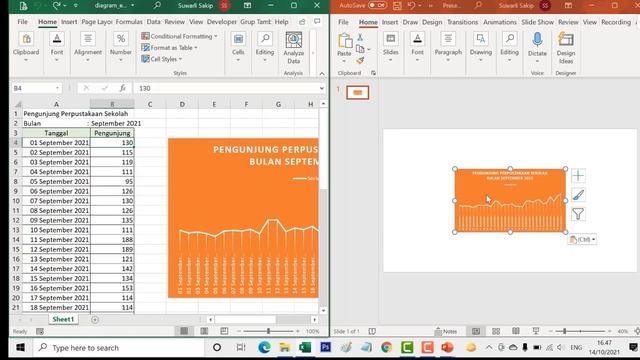This screenshot has width=640, height=360.
Task: Open Microsoft Edge from taskbar
Action: click(x=264, y=348)
